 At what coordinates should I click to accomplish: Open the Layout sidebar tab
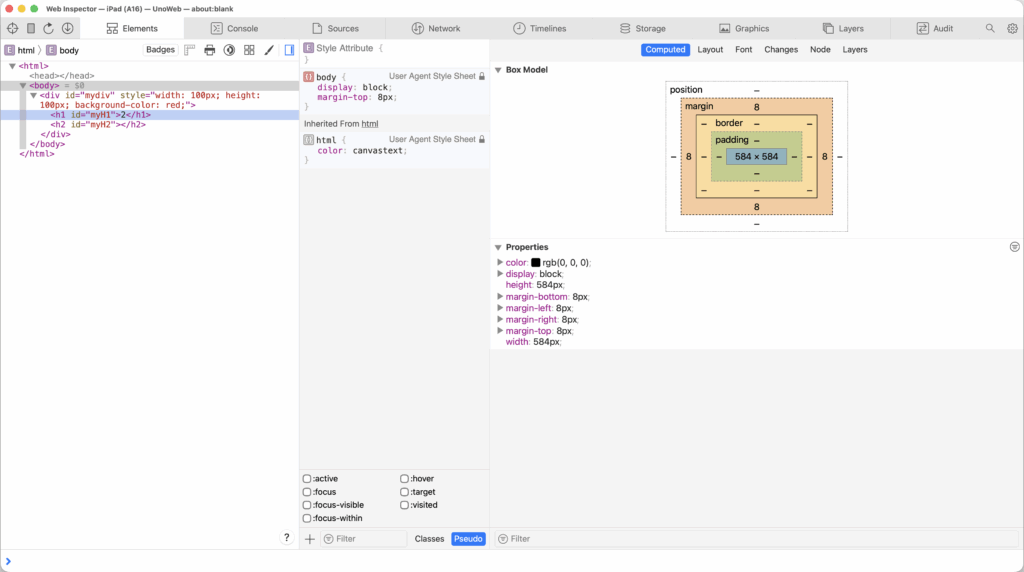coord(710,49)
